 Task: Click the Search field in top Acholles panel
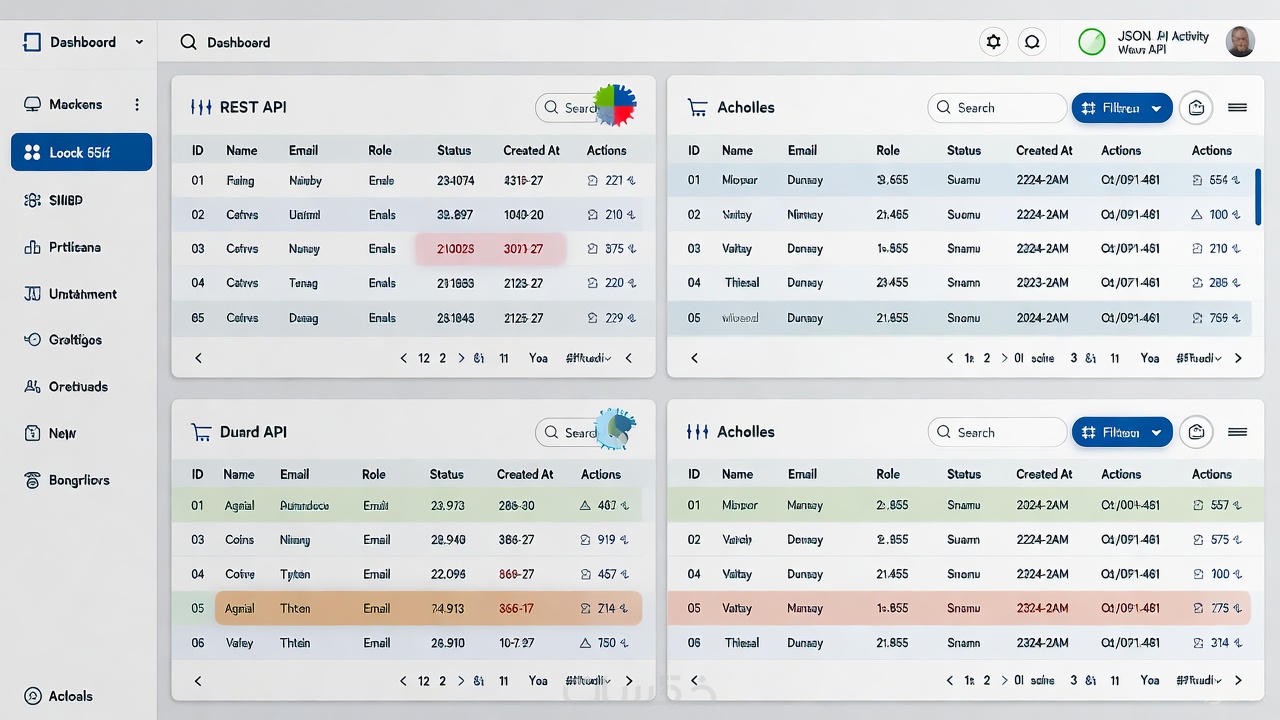point(997,107)
